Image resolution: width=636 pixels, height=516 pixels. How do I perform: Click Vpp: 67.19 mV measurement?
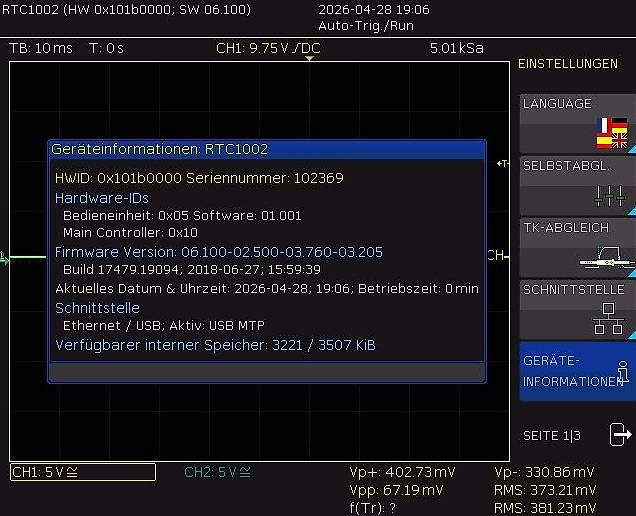[x=396, y=490]
